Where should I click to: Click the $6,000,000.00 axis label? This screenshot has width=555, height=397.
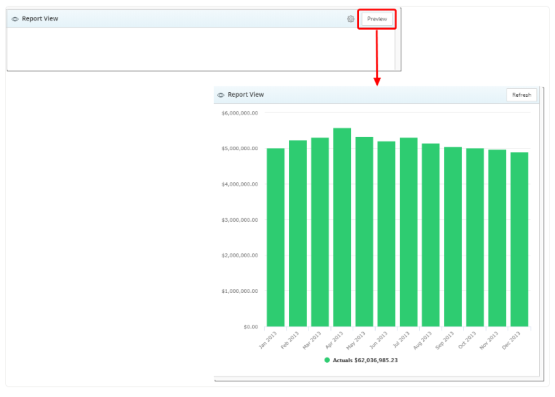tap(240, 113)
